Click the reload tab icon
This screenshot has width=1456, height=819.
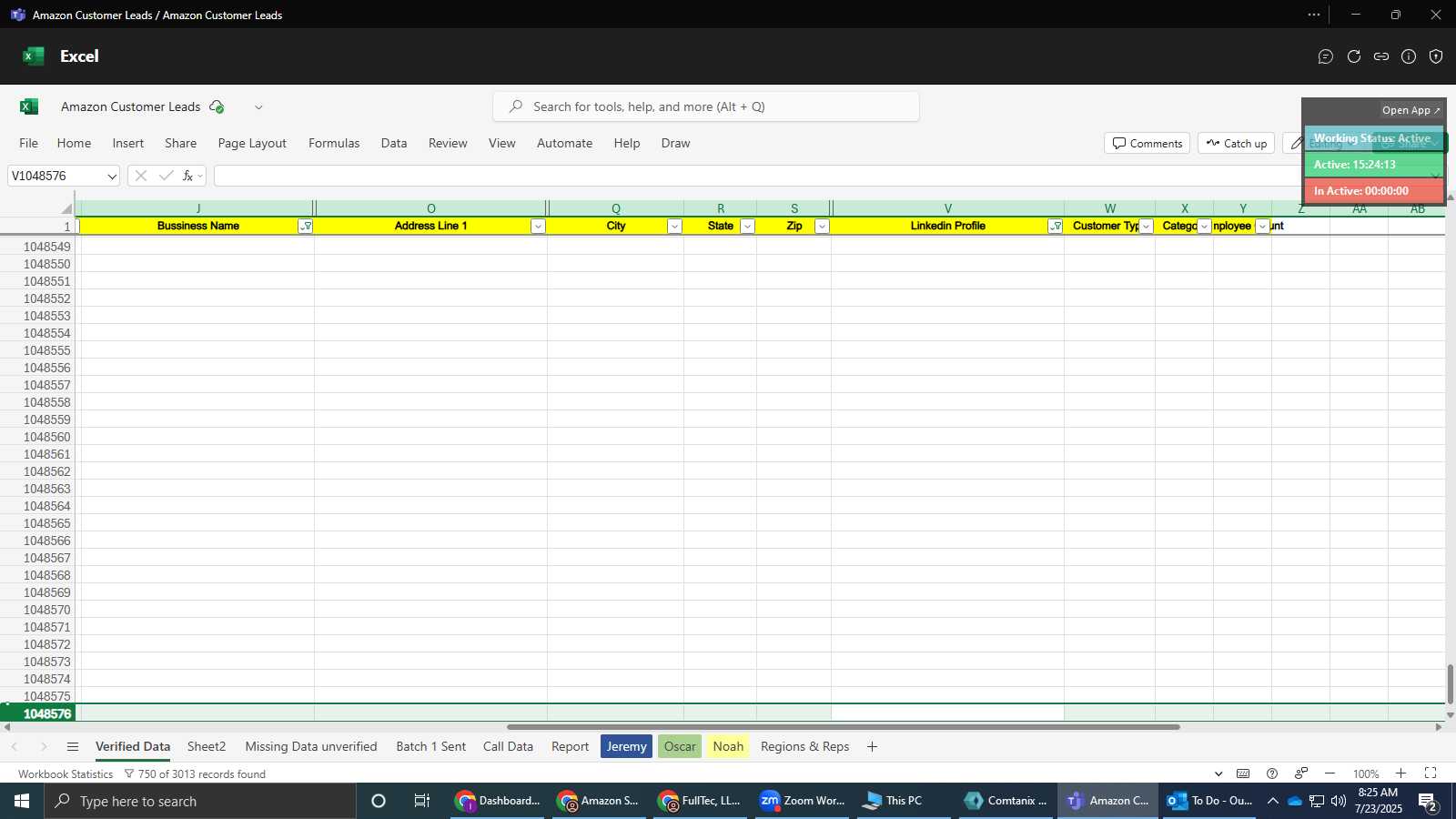coord(1354,56)
